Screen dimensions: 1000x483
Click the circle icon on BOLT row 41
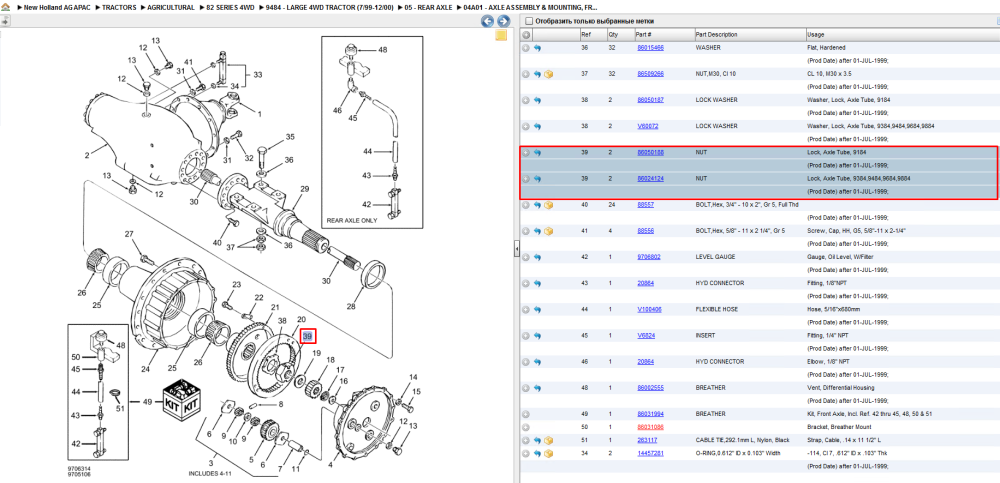[x=526, y=231]
